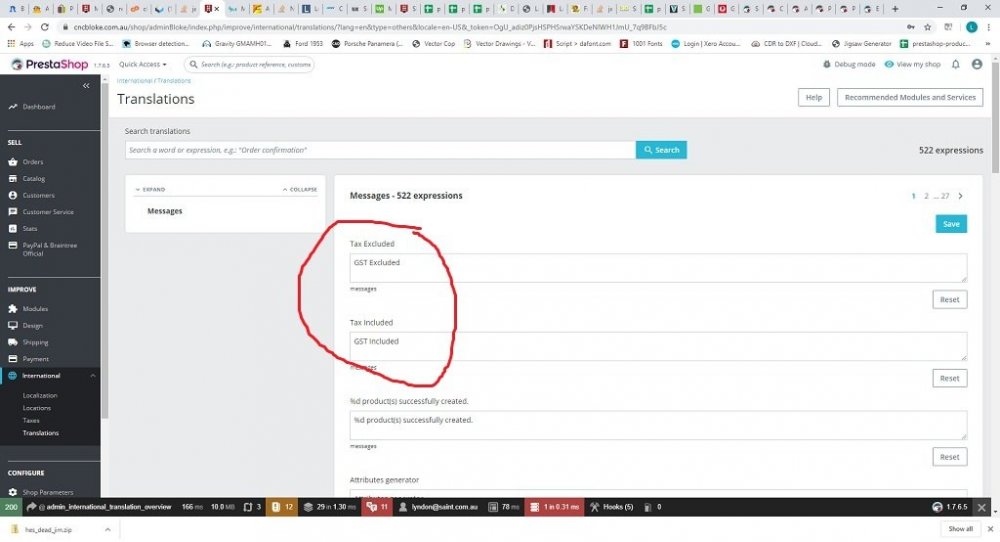Open a new browser tab
Screen dimensions: 1000x542
(x=895, y=9)
